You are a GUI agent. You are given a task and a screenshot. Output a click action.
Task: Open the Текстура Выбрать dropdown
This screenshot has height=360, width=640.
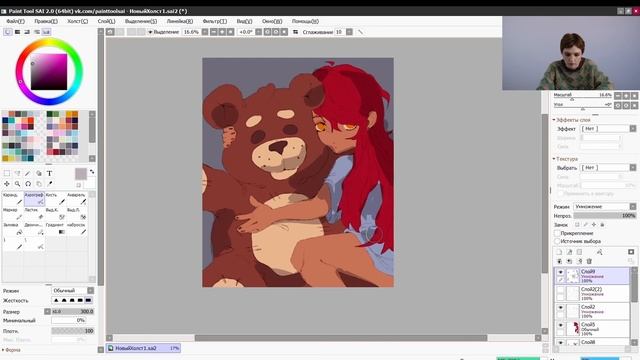pyautogui.click(x=608, y=167)
